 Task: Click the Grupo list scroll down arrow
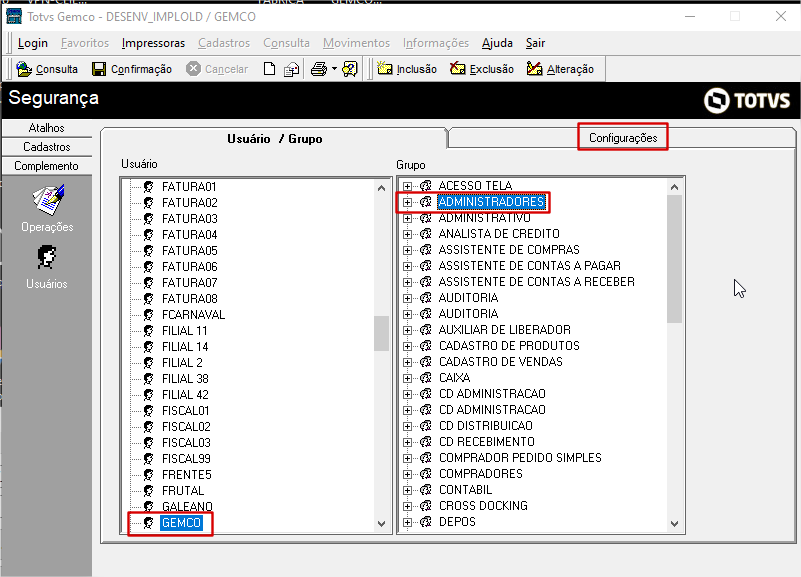point(674,523)
